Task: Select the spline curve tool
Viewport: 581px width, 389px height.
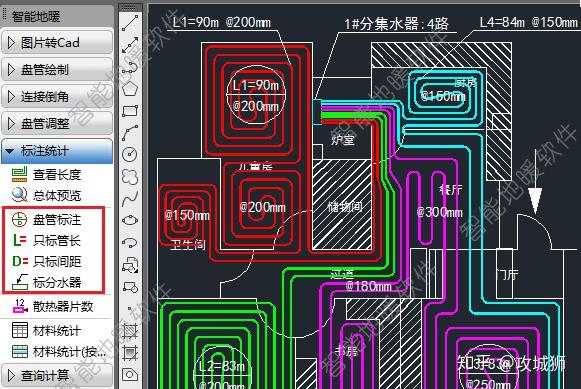Action: [130, 199]
